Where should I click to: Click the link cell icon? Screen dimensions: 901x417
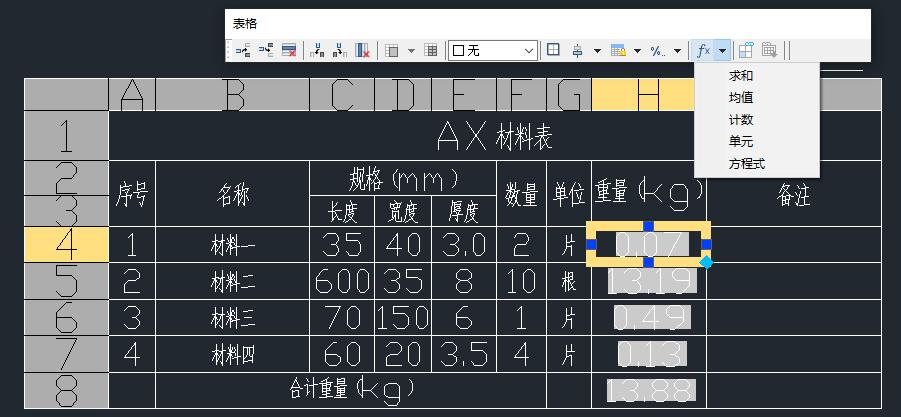746,51
